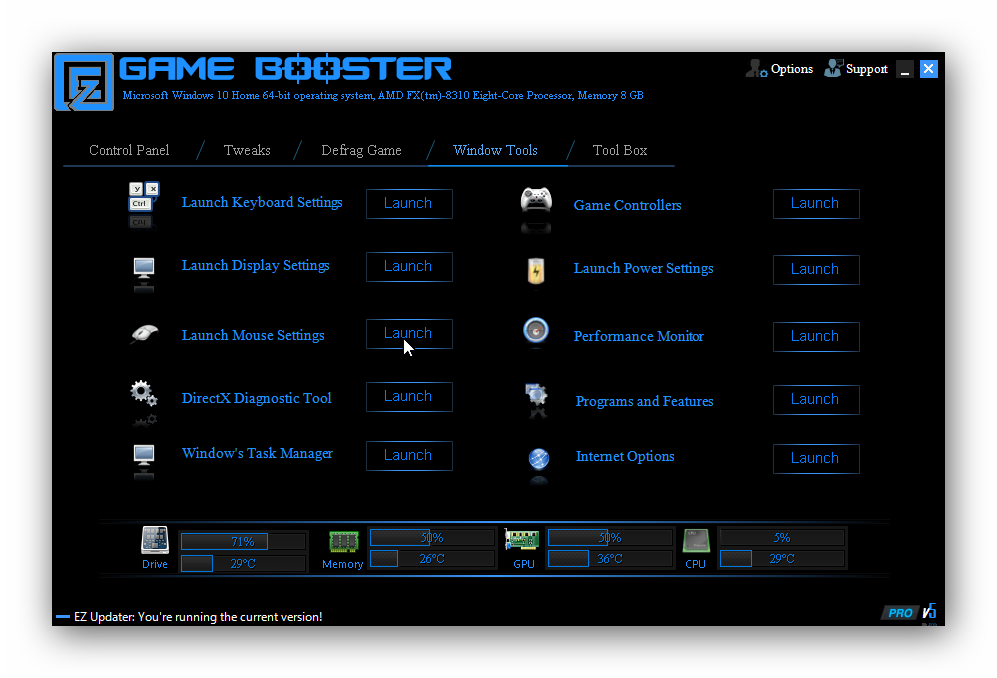Image resolution: width=997 pixels, height=678 pixels.
Task: Click the GPU usage bar showing 50%
Action: click(610, 537)
